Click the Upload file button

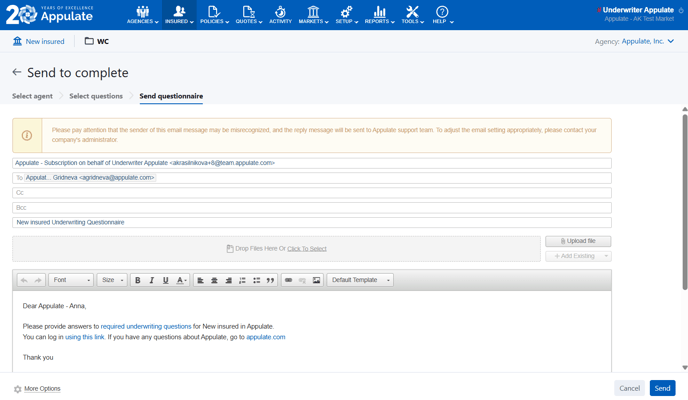click(578, 241)
